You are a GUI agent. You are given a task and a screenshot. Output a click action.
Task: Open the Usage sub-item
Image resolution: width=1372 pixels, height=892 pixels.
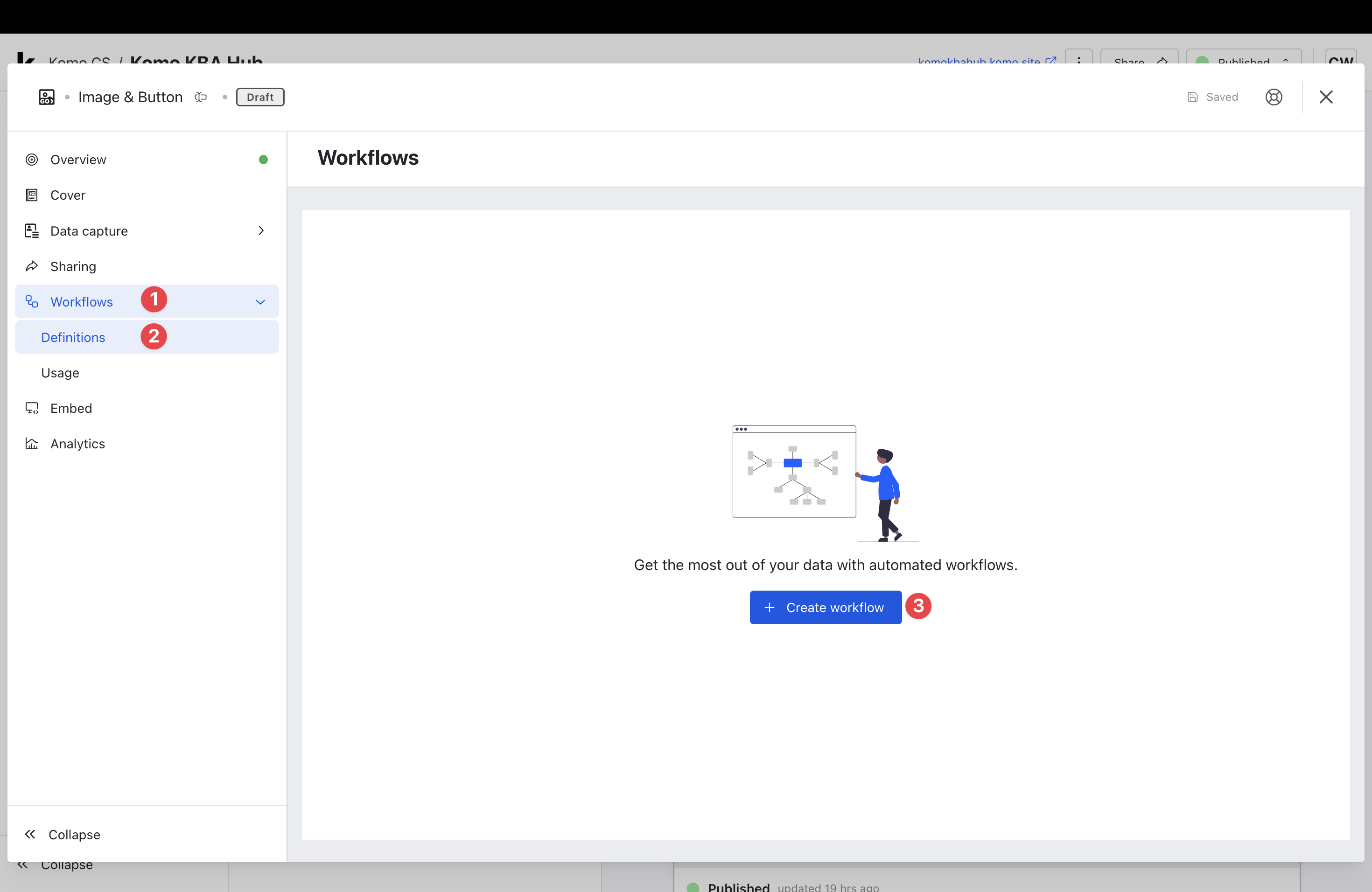tap(60, 373)
